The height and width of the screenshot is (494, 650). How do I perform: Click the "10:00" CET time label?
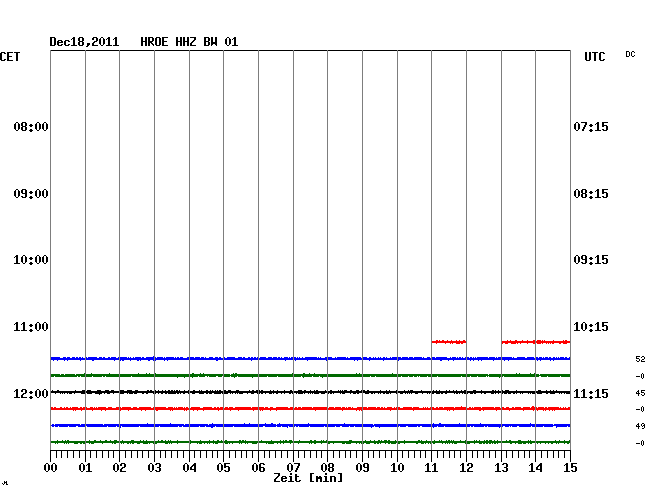click(x=31, y=260)
